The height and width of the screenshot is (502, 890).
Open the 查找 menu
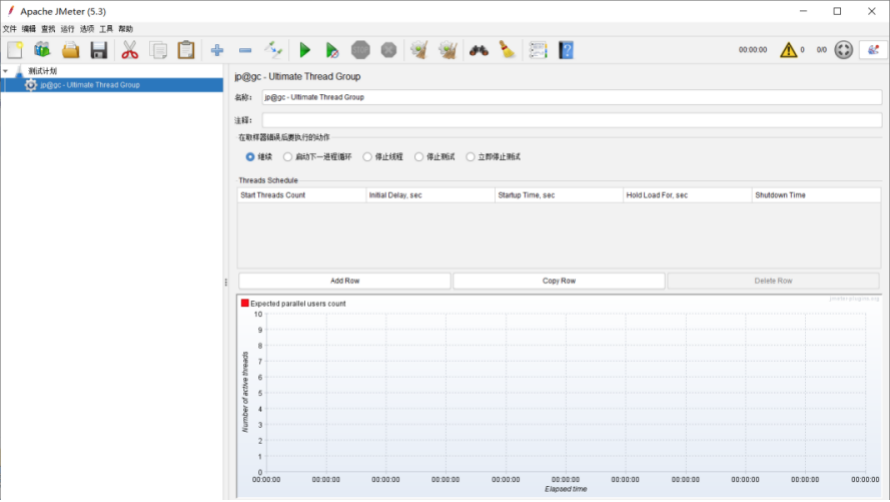tap(48, 29)
